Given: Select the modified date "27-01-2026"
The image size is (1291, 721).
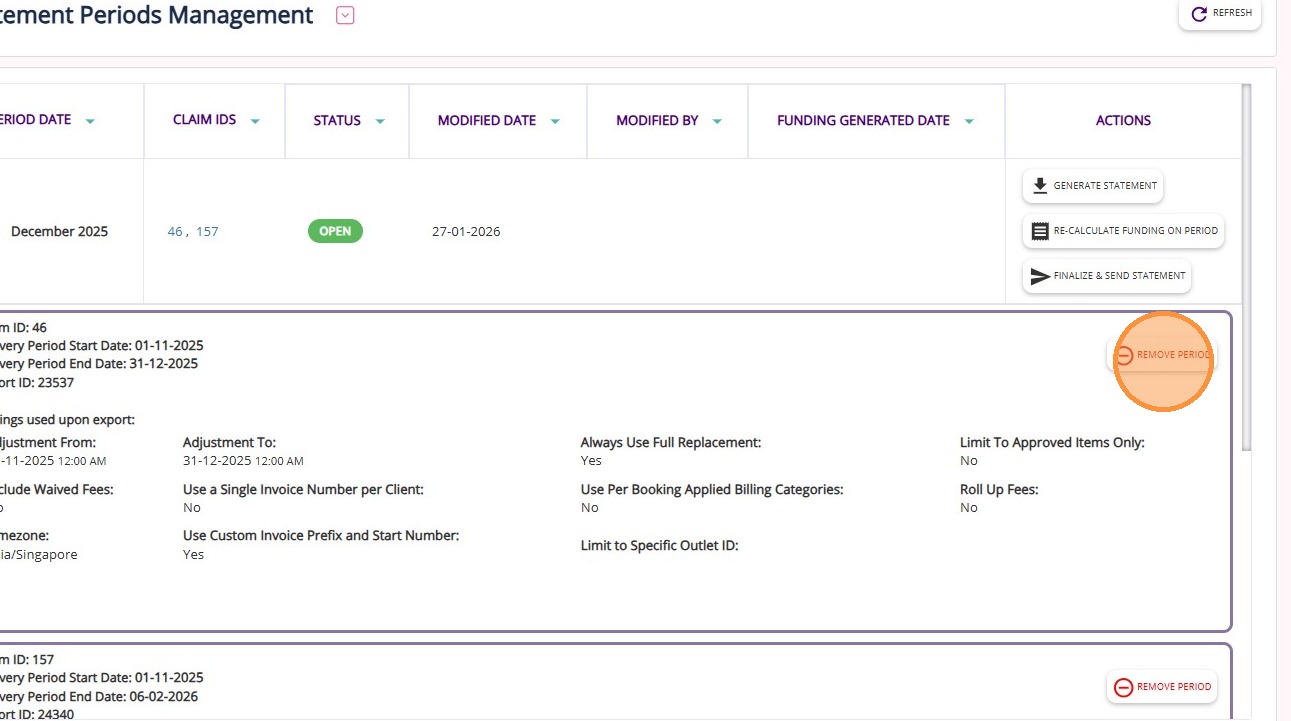Looking at the screenshot, I should click(466, 232).
